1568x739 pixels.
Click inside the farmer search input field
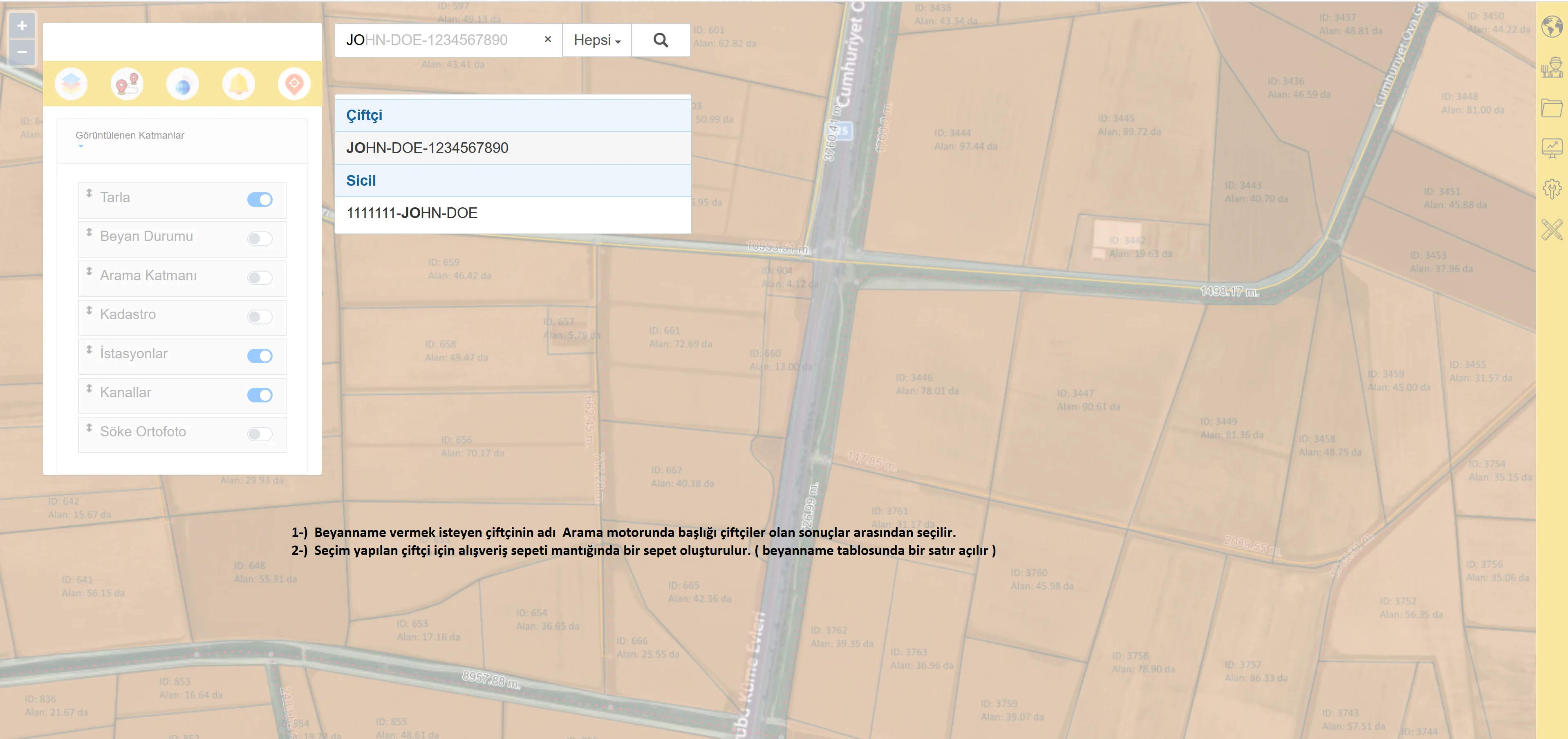click(438, 40)
